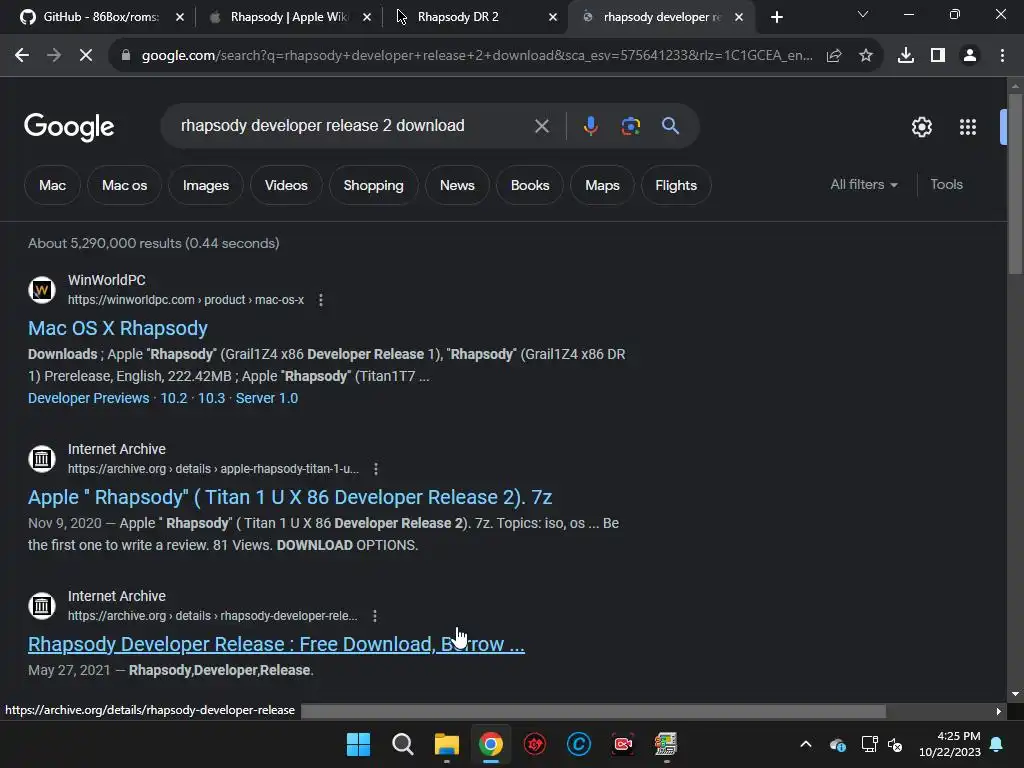Image resolution: width=1024 pixels, height=768 pixels.
Task: Filter results by the Mac chip
Action: pos(52,185)
